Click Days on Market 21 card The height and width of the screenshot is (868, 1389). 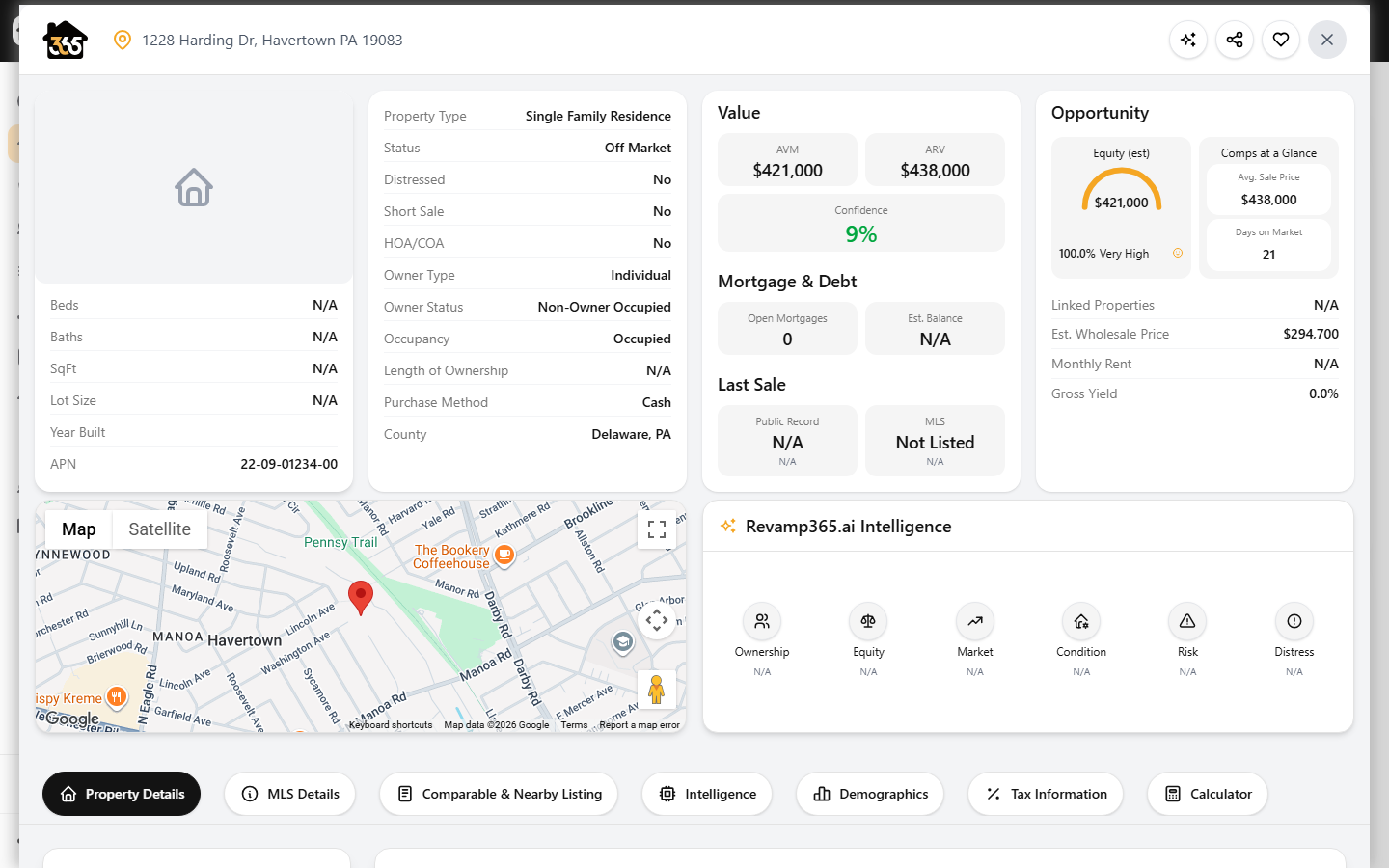(1268, 244)
